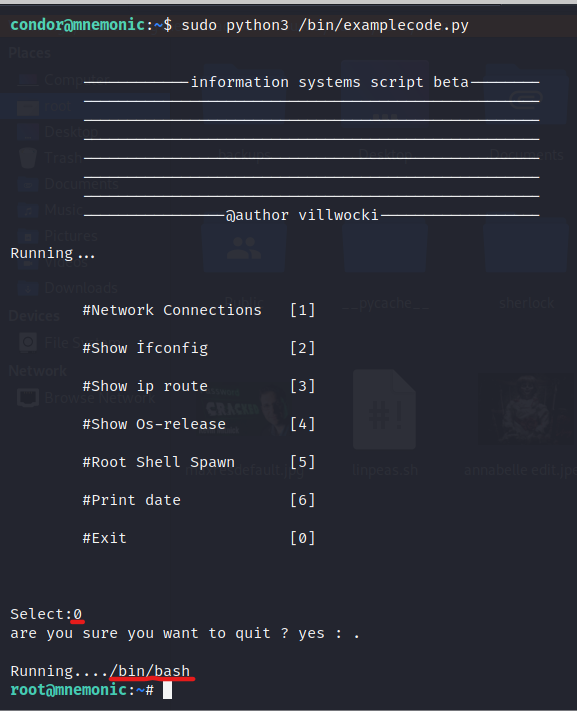Click the Network Connections option text
The height and width of the screenshot is (711, 577).
click(172, 310)
